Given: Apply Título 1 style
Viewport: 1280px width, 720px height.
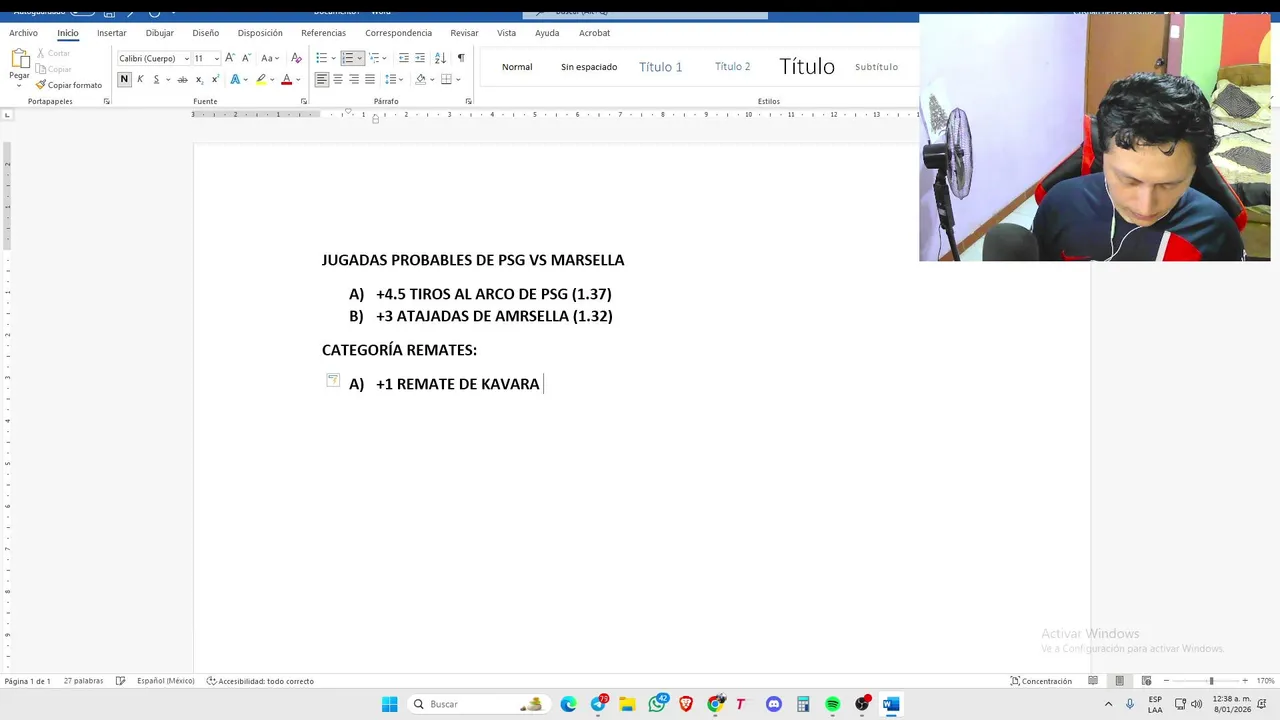Looking at the screenshot, I should [x=661, y=67].
